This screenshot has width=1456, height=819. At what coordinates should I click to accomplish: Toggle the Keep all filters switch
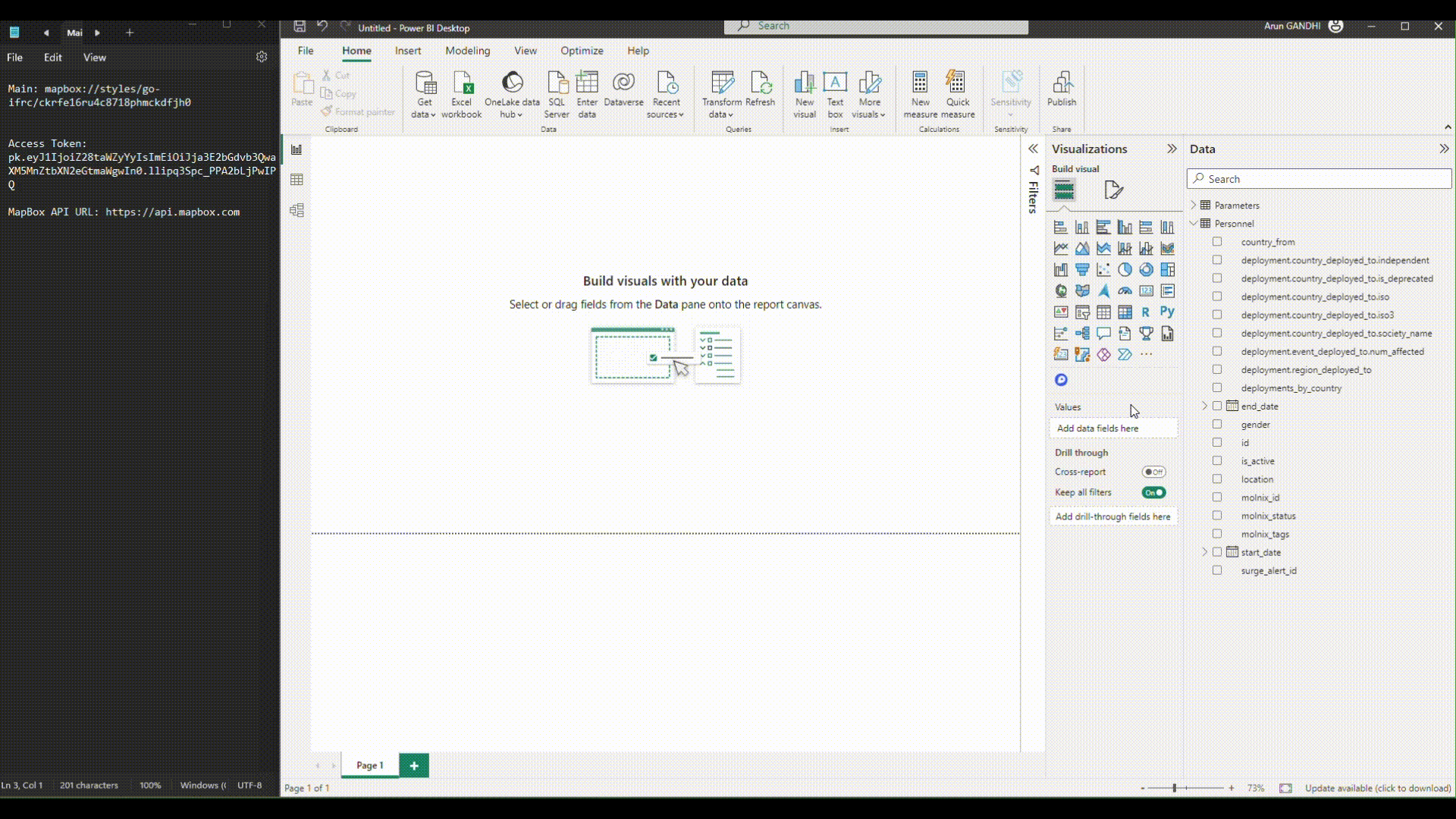(1155, 492)
